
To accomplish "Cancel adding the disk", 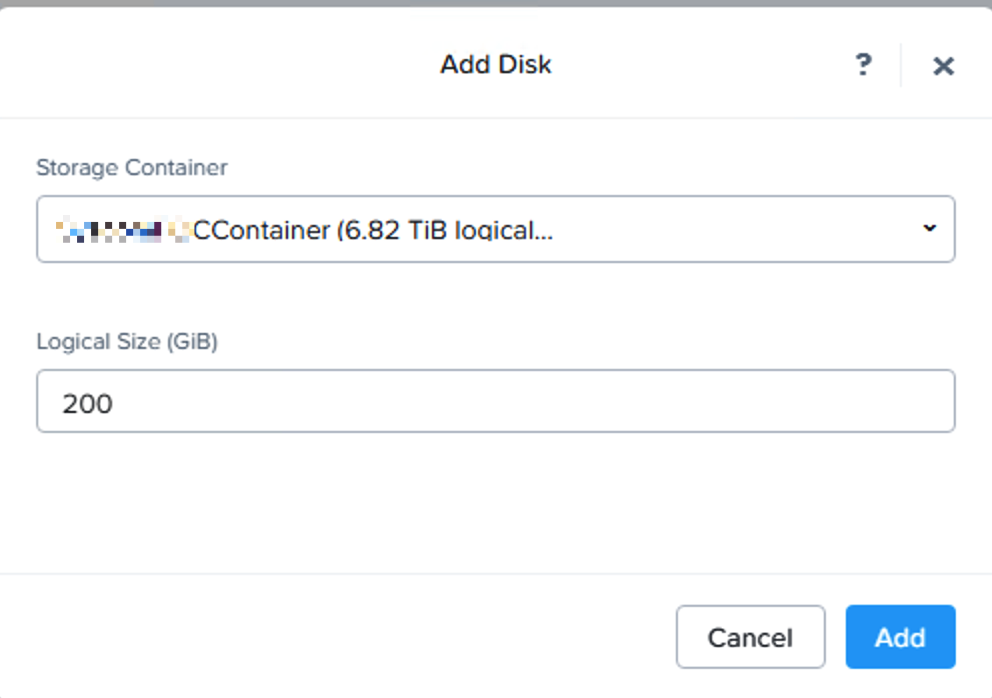I will click(x=750, y=637).
